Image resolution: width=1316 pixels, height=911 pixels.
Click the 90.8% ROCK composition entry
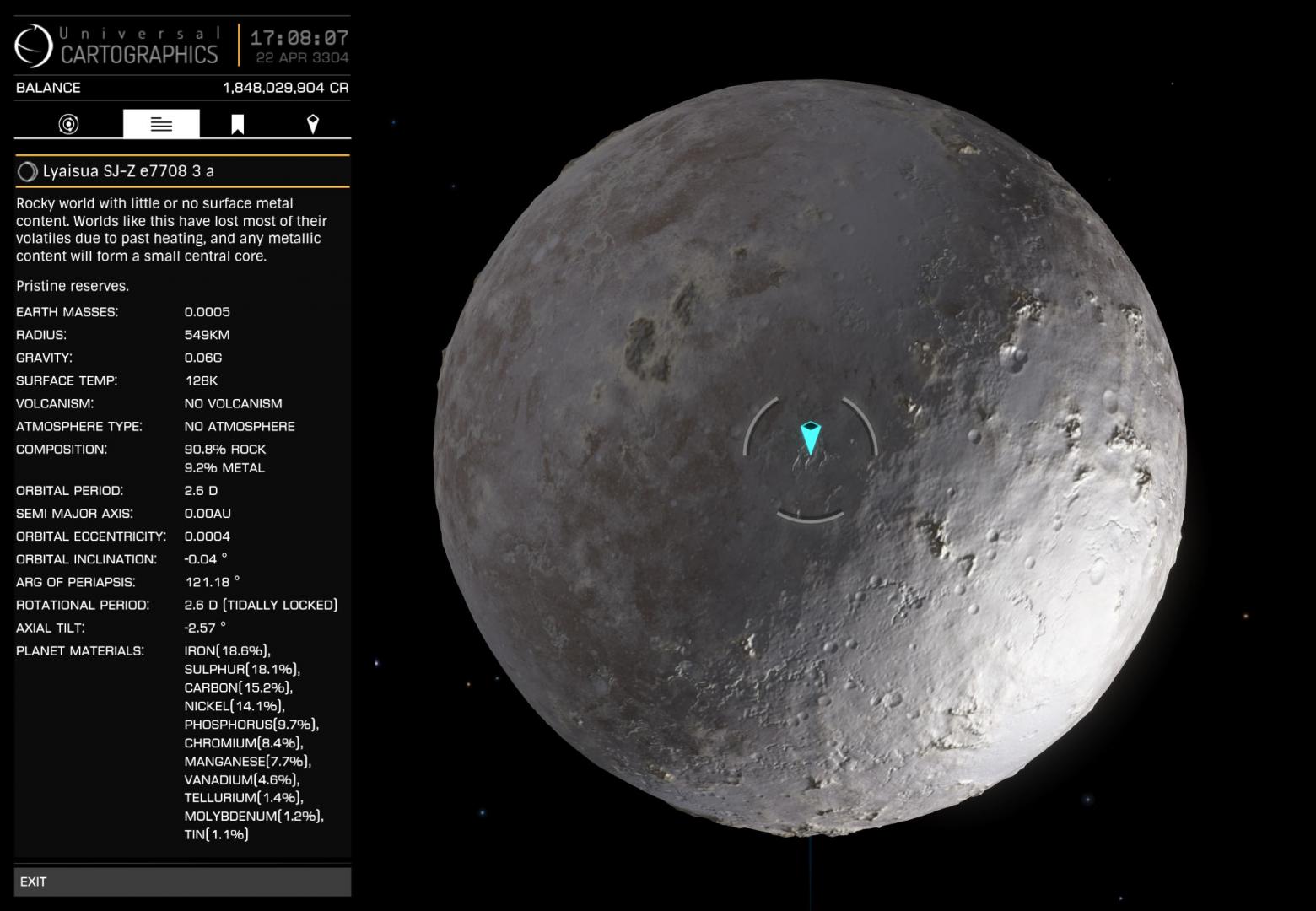225,450
